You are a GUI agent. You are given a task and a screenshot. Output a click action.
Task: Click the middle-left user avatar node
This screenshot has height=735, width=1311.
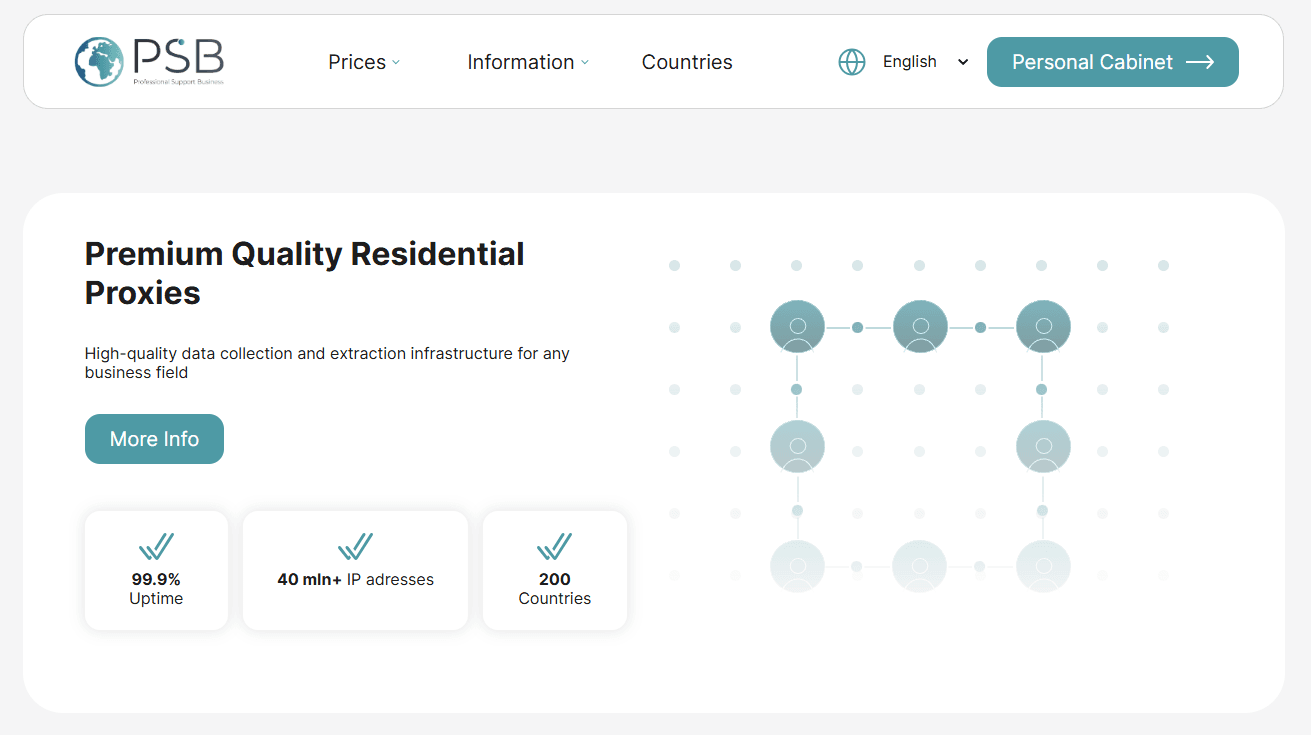[797, 446]
